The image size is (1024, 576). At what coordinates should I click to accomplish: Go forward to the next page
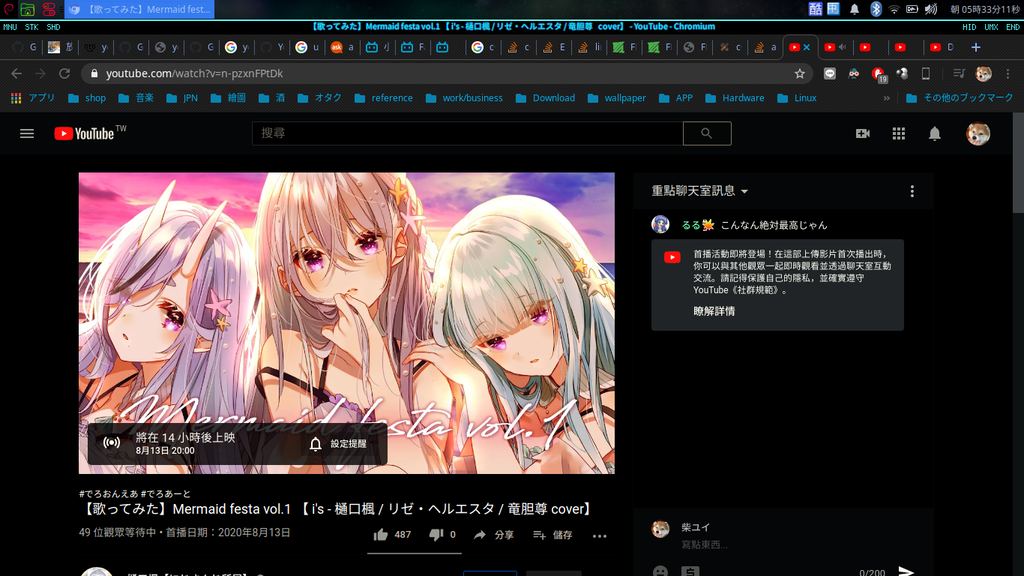[40, 74]
